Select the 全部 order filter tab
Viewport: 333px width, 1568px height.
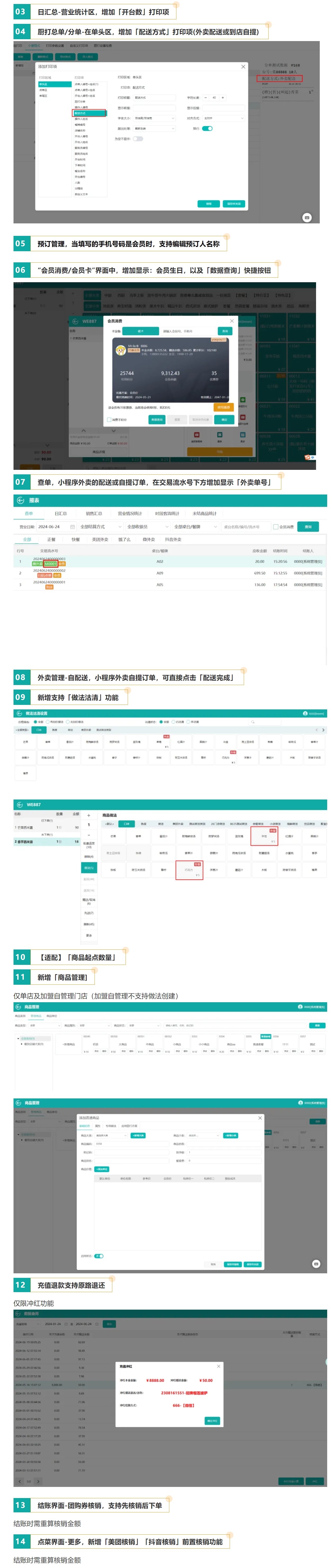tap(27, 539)
